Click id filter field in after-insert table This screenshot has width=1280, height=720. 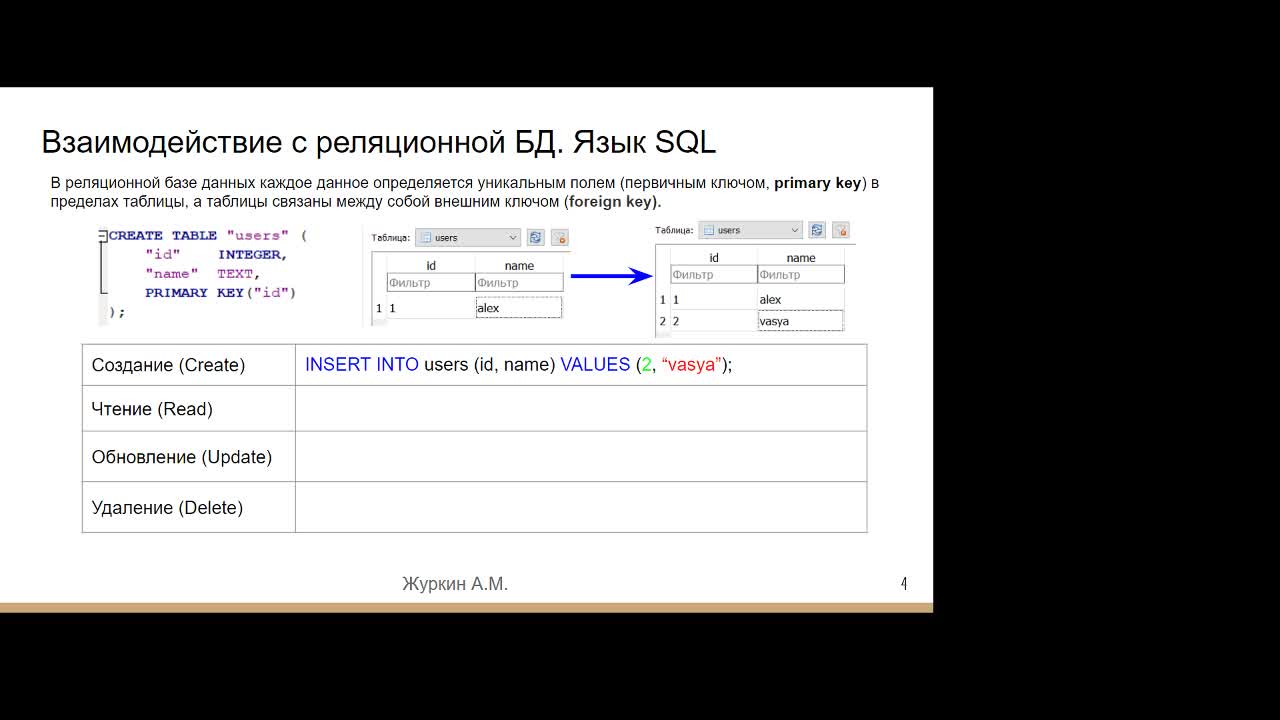(x=714, y=275)
